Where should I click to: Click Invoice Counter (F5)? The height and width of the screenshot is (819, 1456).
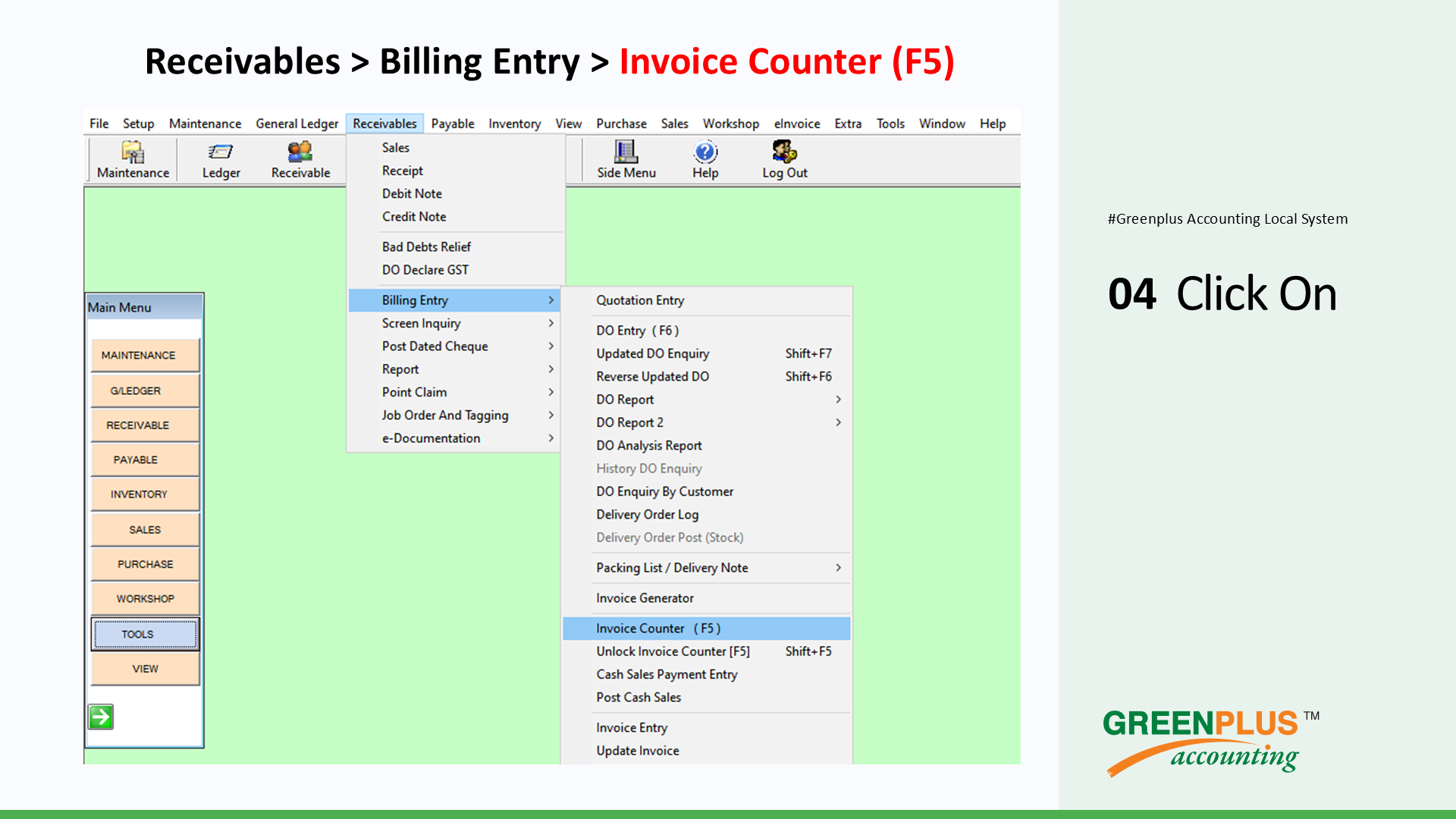(x=707, y=629)
